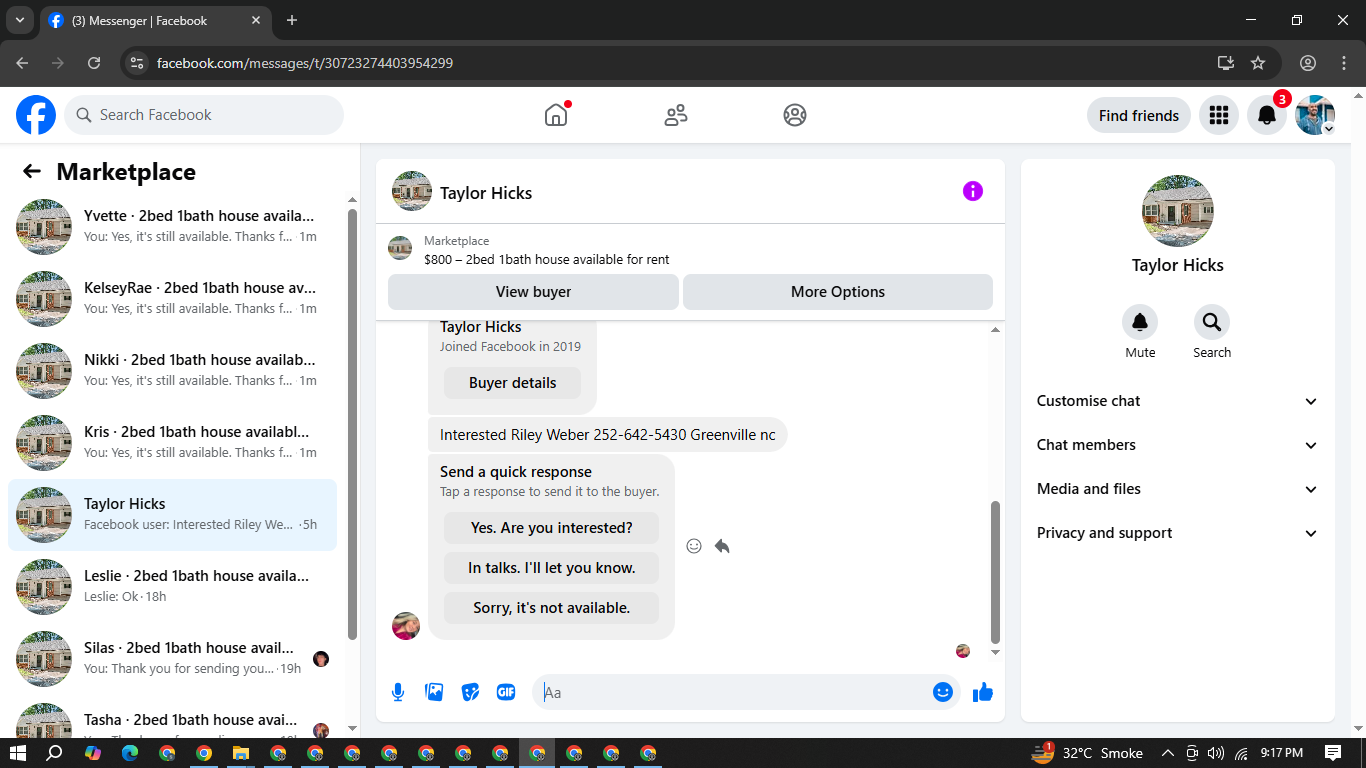Click the message input box
The image size is (1366, 768).
pyautogui.click(x=746, y=692)
